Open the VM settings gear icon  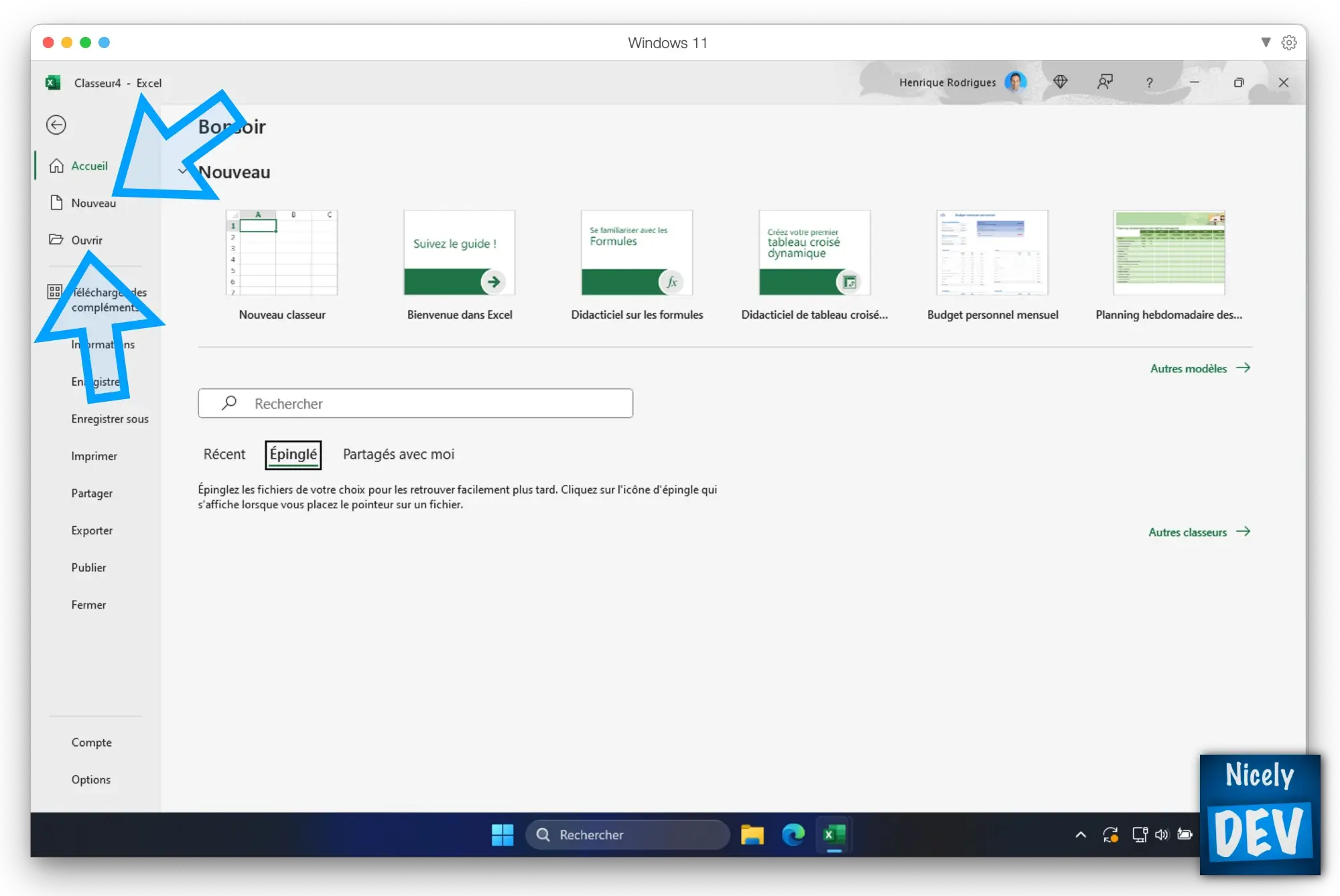coord(1289,43)
